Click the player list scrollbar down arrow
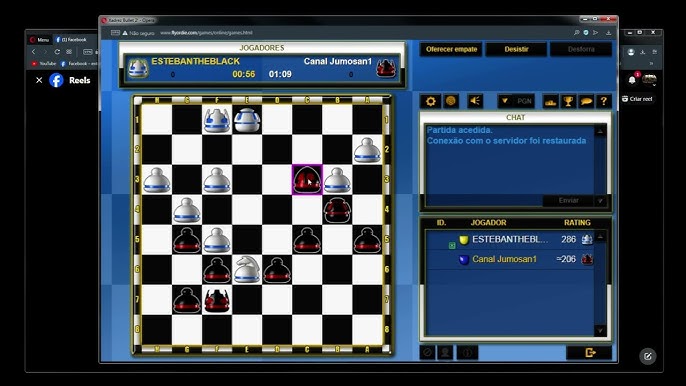Image resolution: width=686 pixels, height=386 pixels. [600, 330]
